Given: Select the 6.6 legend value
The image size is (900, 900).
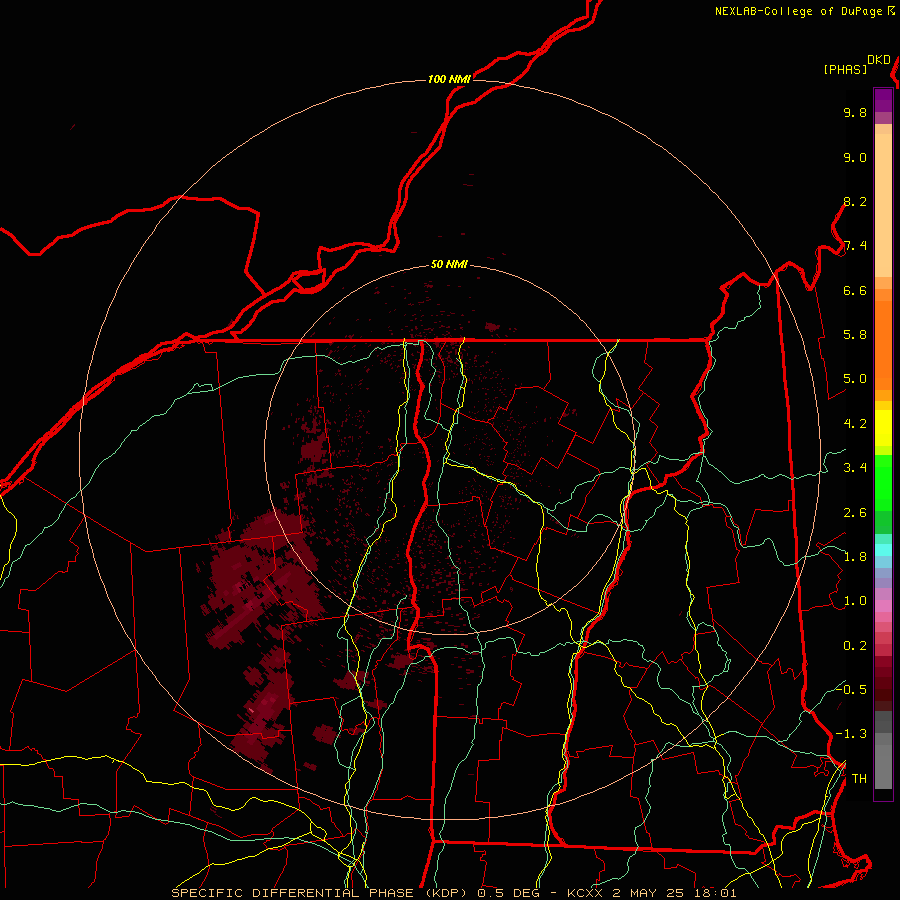Looking at the screenshot, I should pyautogui.click(x=855, y=291).
